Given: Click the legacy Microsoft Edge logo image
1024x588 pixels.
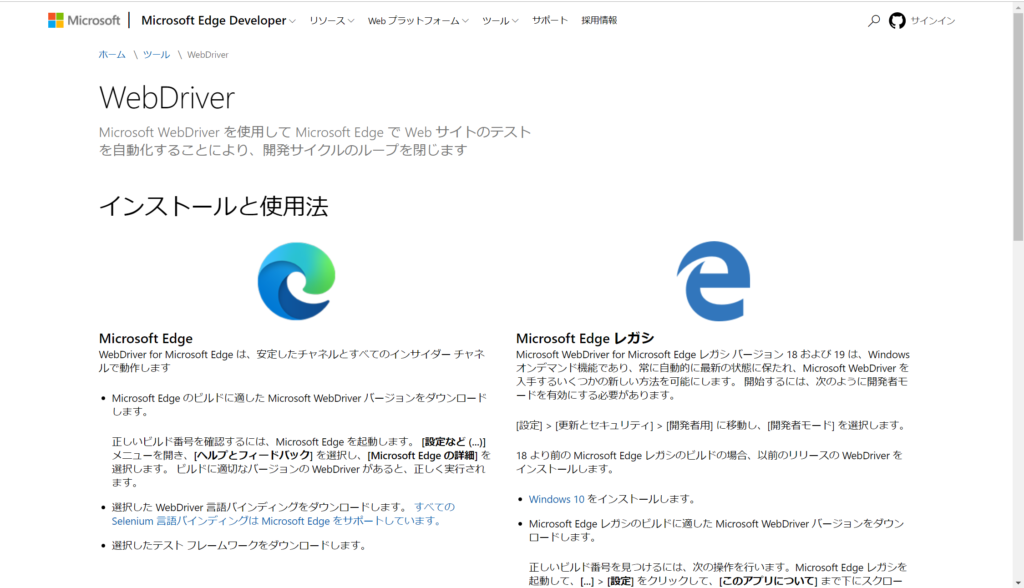Looking at the screenshot, I should click(713, 281).
